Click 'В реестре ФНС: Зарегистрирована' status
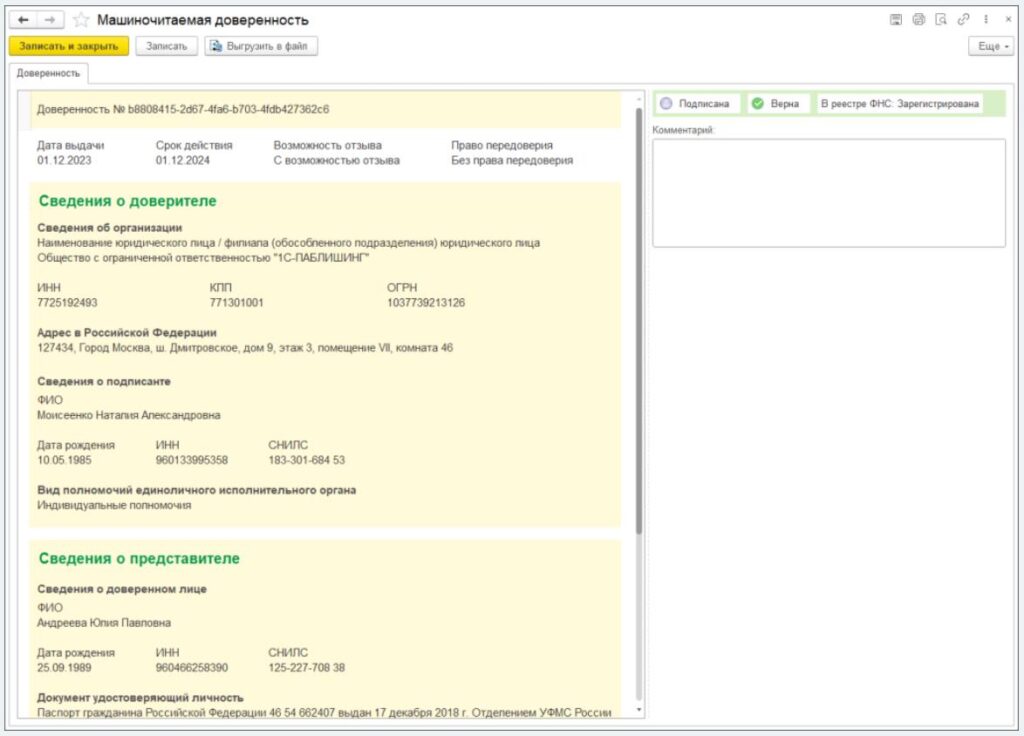Screen dimensions: 1024x736 click(x=899, y=104)
